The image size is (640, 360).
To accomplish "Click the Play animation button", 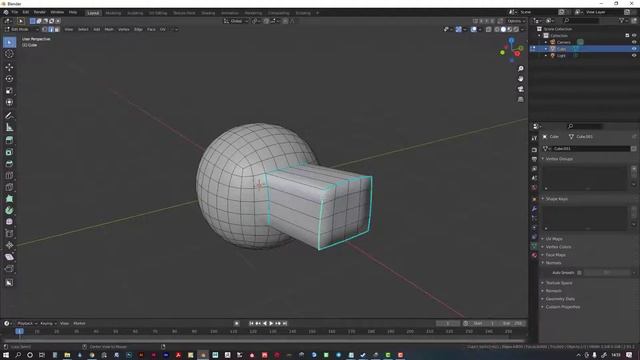I will pyautogui.click(x=271, y=323).
